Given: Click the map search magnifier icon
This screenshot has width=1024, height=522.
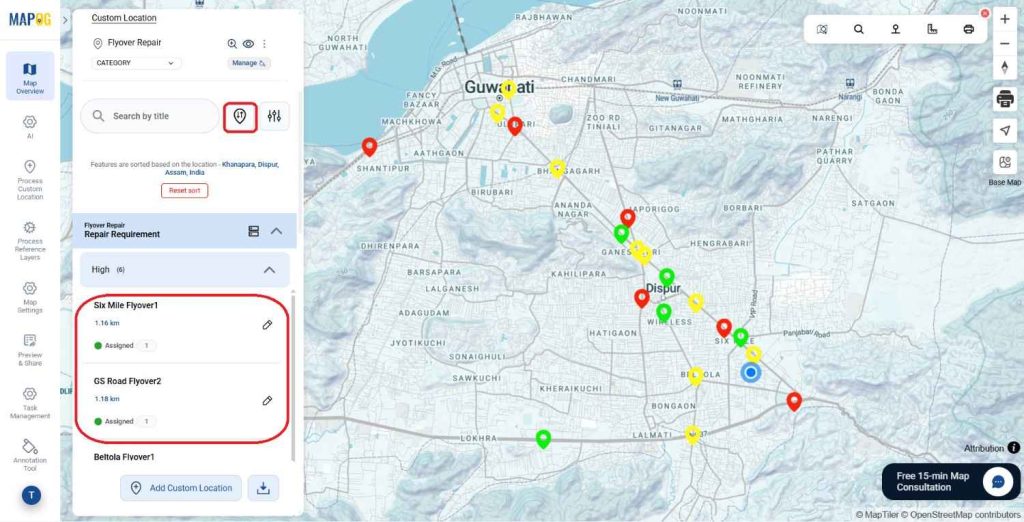Looking at the screenshot, I should click(858, 29).
